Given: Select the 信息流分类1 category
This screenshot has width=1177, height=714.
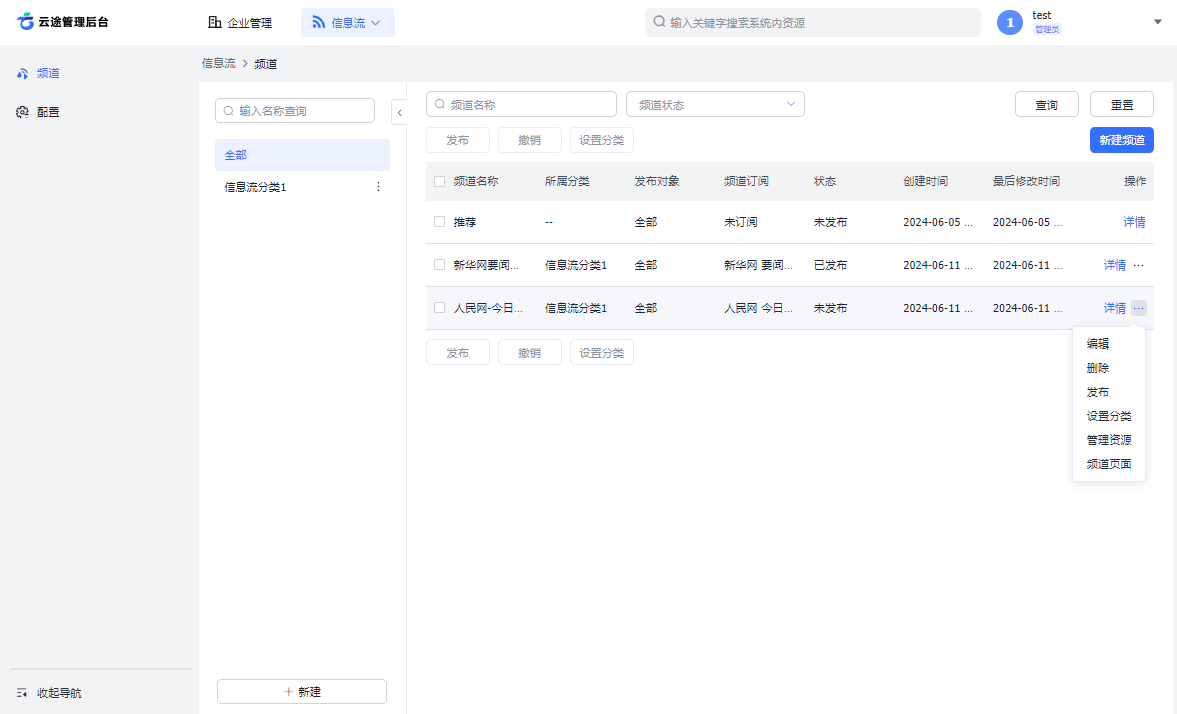Looking at the screenshot, I should coord(255,187).
